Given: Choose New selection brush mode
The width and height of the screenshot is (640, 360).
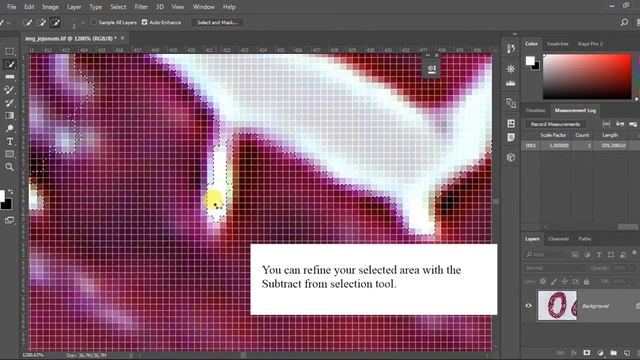Looking at the screenshot, I should pos(27,22).
